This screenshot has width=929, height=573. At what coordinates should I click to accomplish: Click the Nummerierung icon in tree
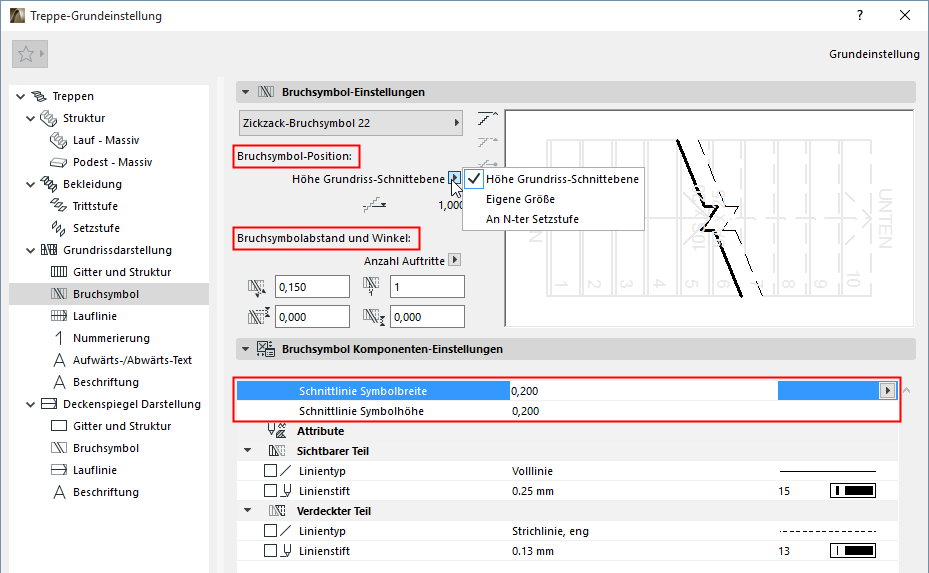tap(59, 338)
